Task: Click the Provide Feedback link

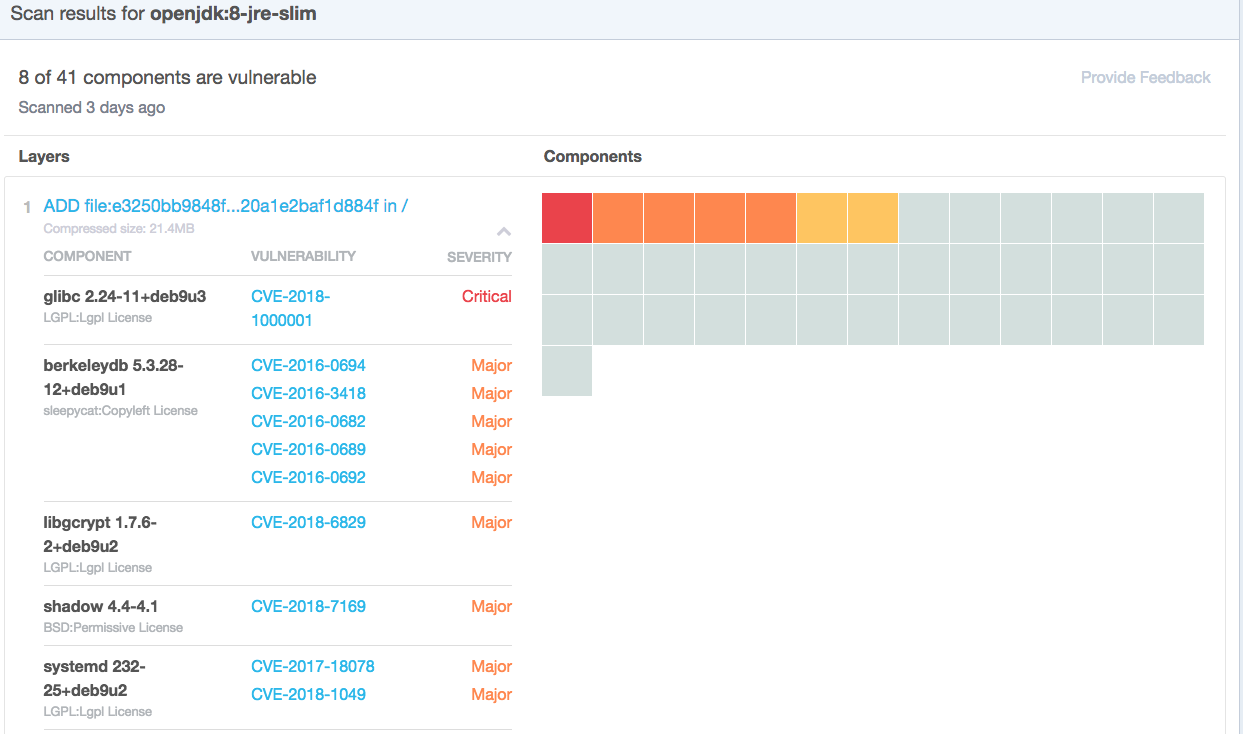Action: tap(1145, 77)
